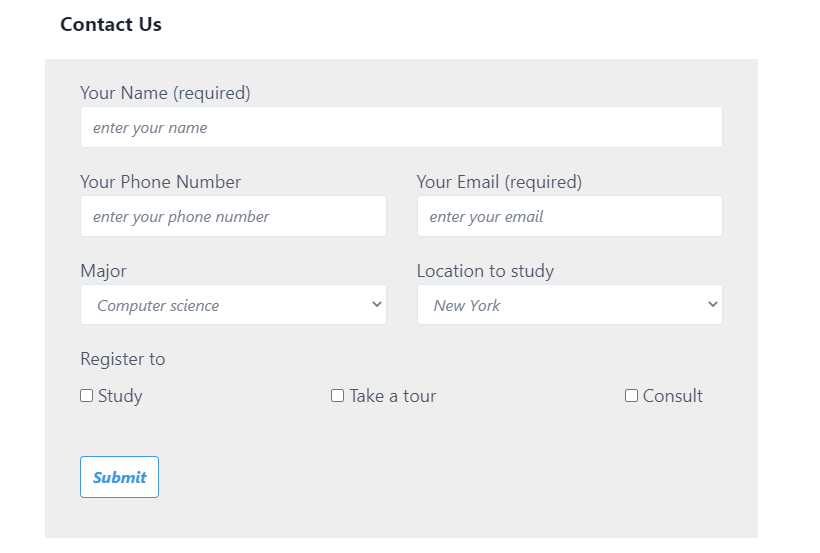
Task: Click the "Consult" option label text
Action: (673, 396)
